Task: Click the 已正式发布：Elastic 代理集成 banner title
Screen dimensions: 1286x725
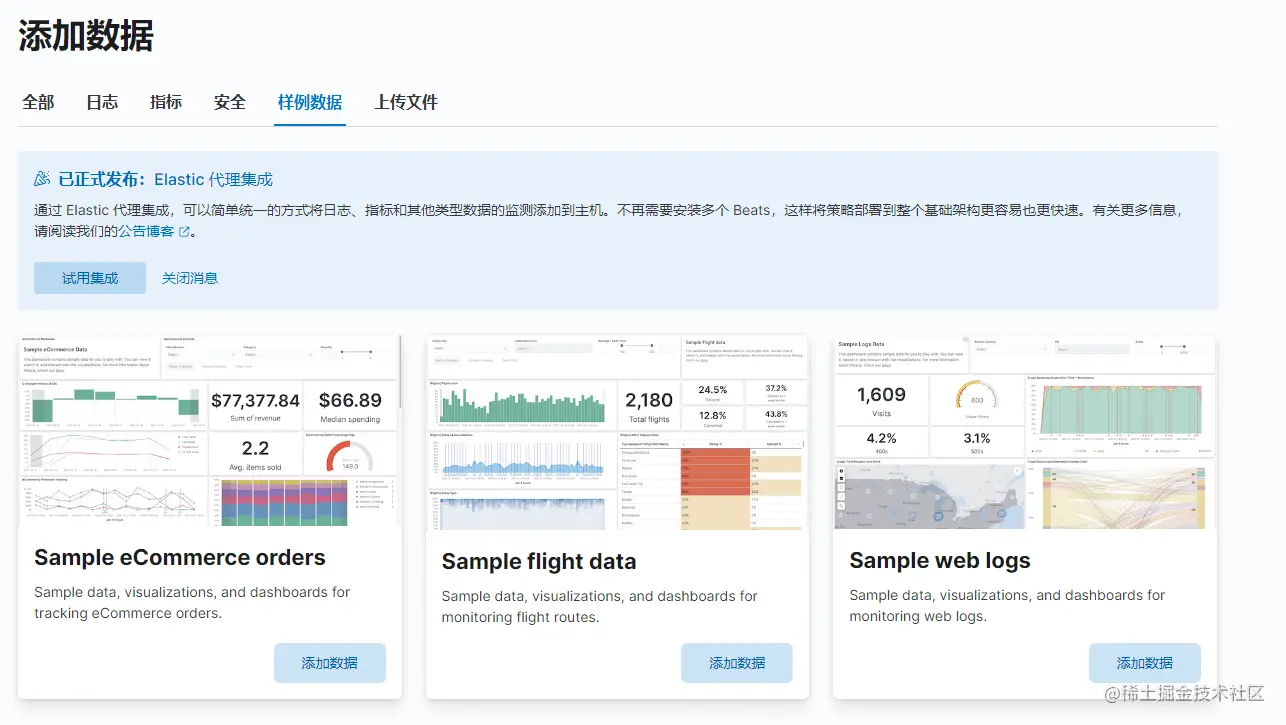Action: click(165, 179)
